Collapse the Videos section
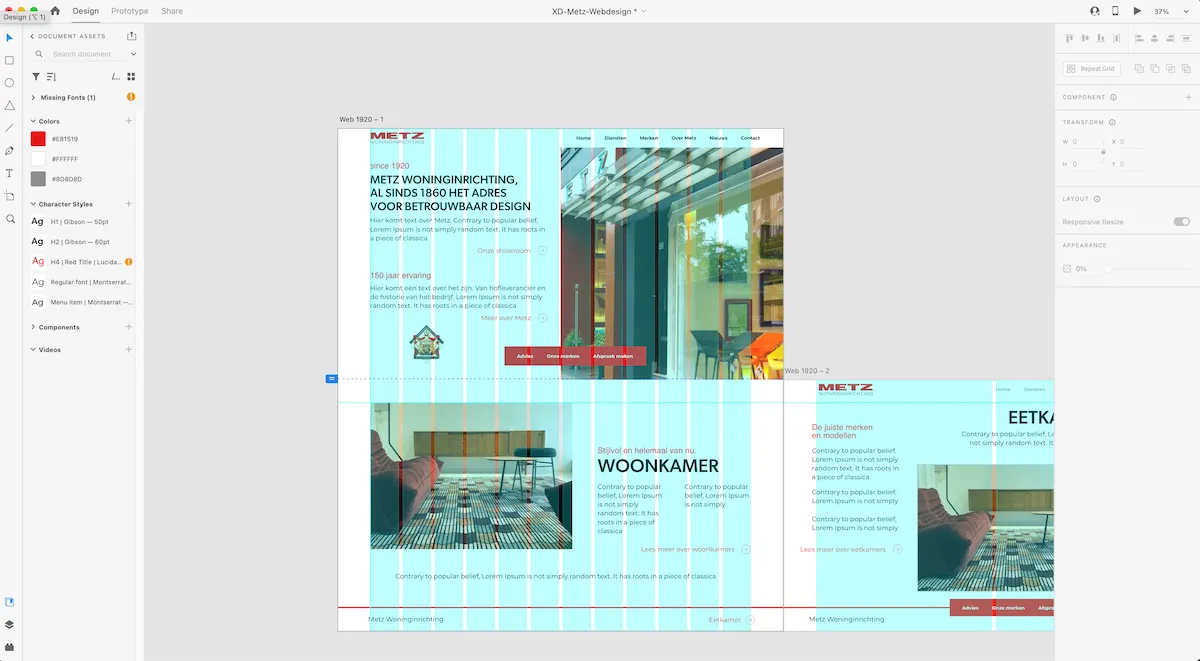 (33, 350)
